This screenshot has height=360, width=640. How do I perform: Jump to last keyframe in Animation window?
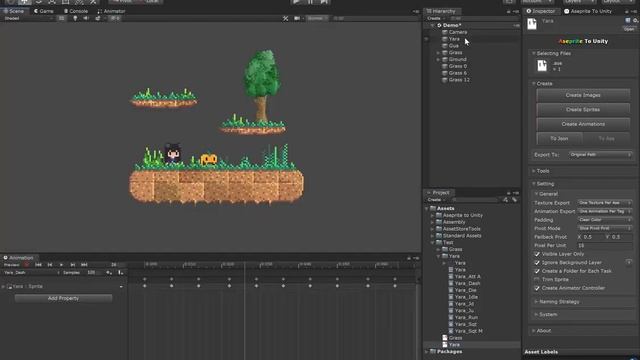[84, 265]
